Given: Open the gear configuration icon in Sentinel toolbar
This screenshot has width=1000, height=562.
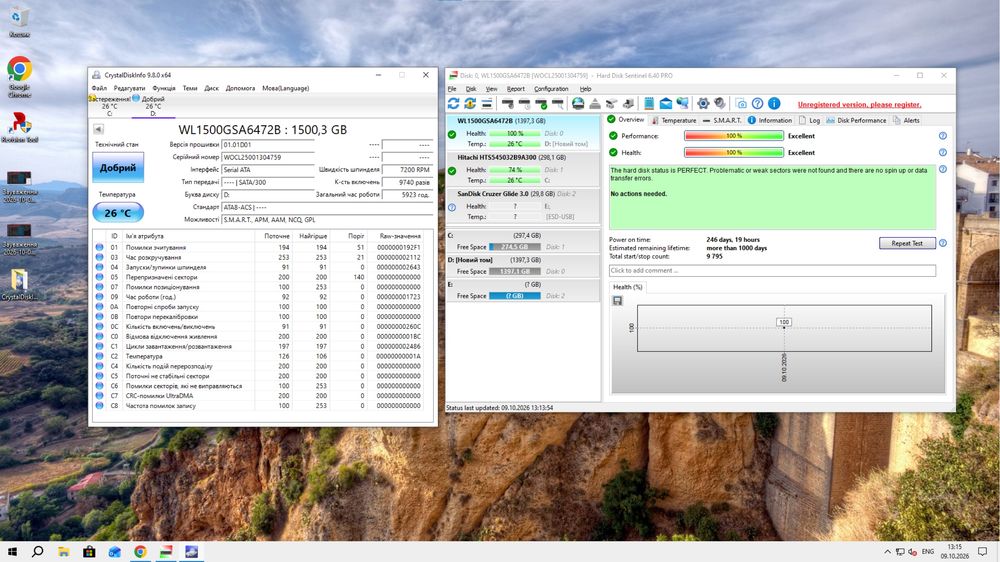Looking at the screenshot, I should click(x=703, y=103).
